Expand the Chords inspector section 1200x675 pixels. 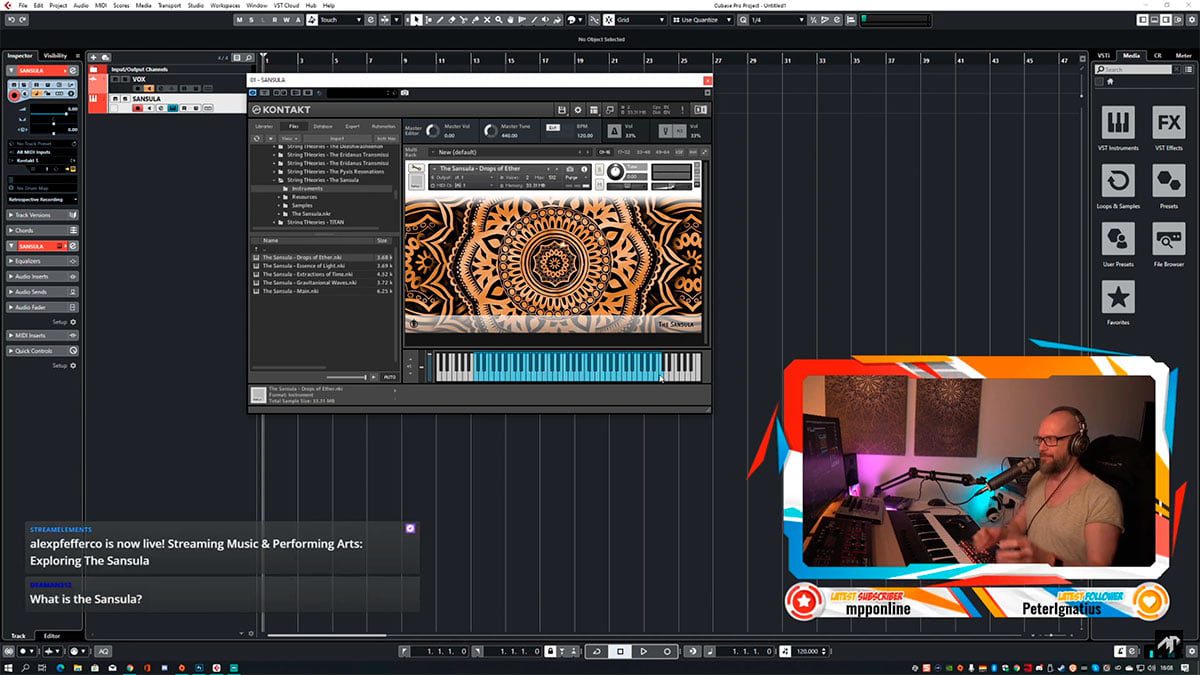pyautogui.click(x=43, y=230)
